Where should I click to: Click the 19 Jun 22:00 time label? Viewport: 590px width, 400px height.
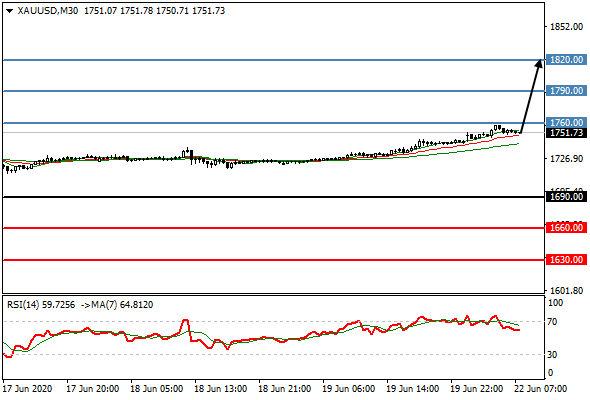point(476,388)
